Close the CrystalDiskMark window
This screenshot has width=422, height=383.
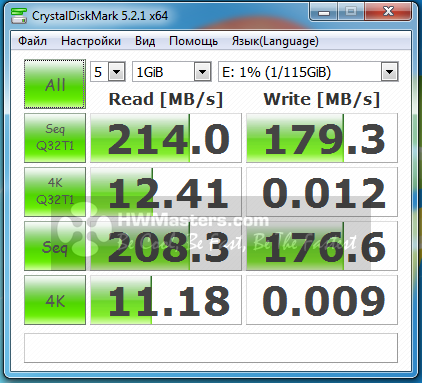click(x=388, y=12)
